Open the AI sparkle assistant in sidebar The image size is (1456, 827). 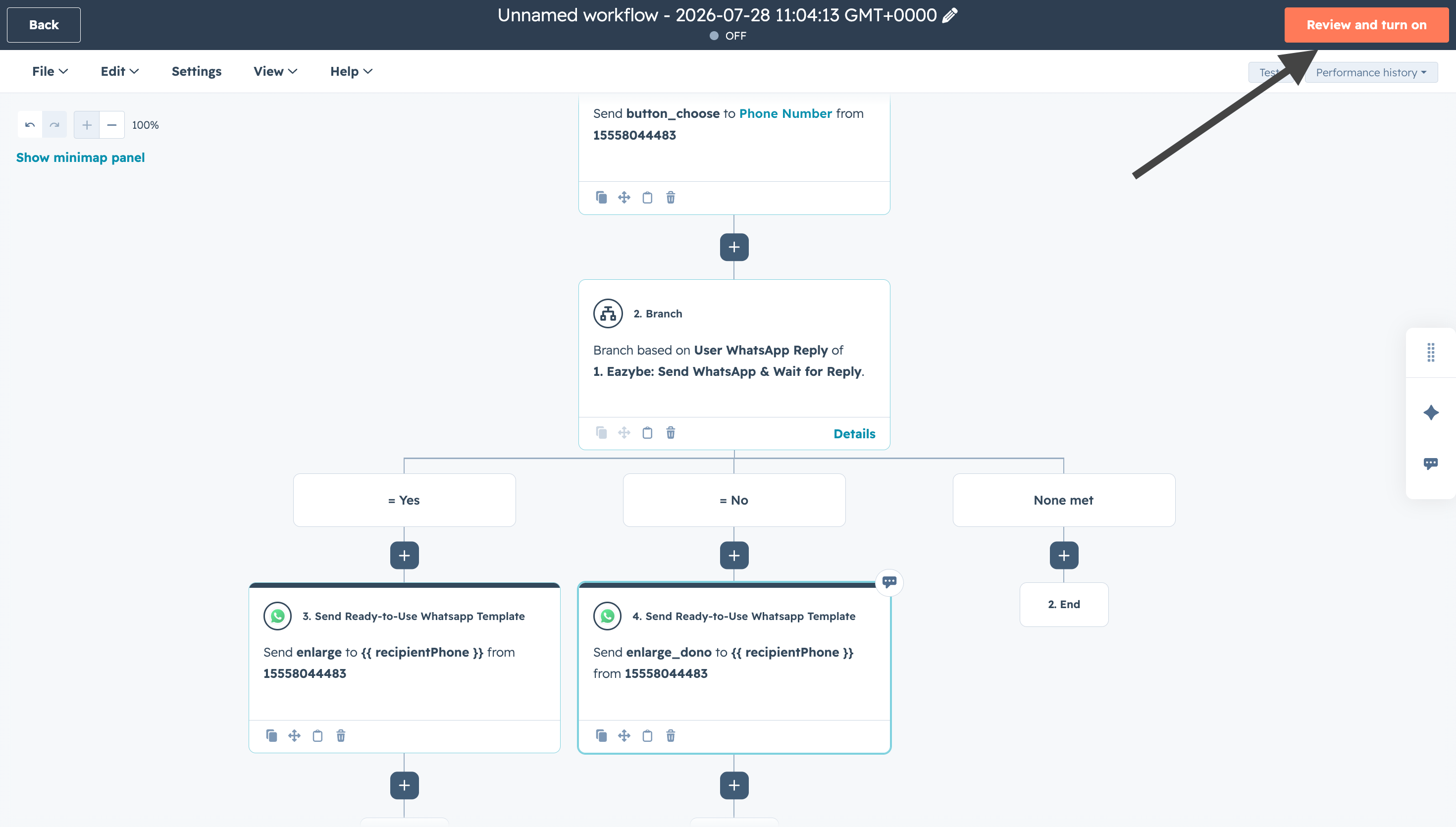coord(1431,413)
